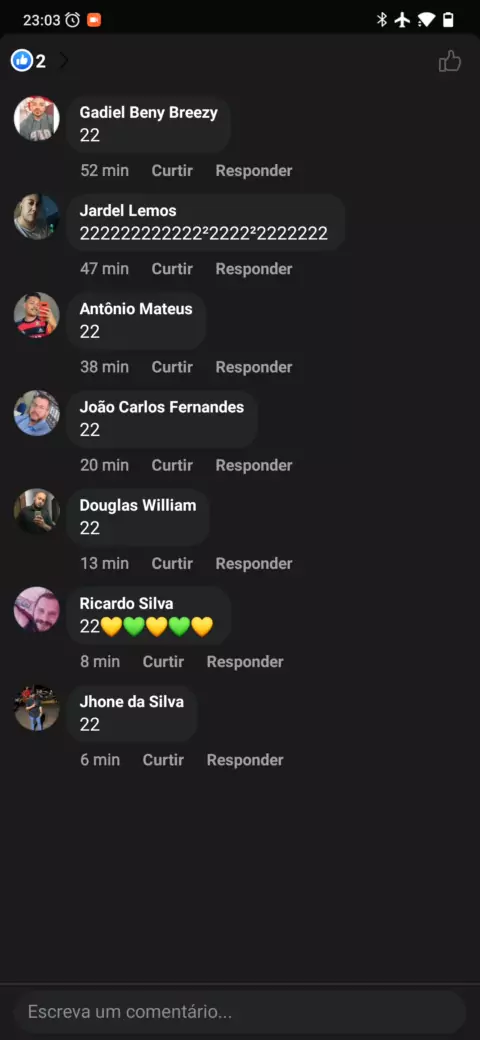This screenshot has height=1040, width=480.
Task: Tap Antônio Mateus's avatar
Action: click(x=36, y=315)
